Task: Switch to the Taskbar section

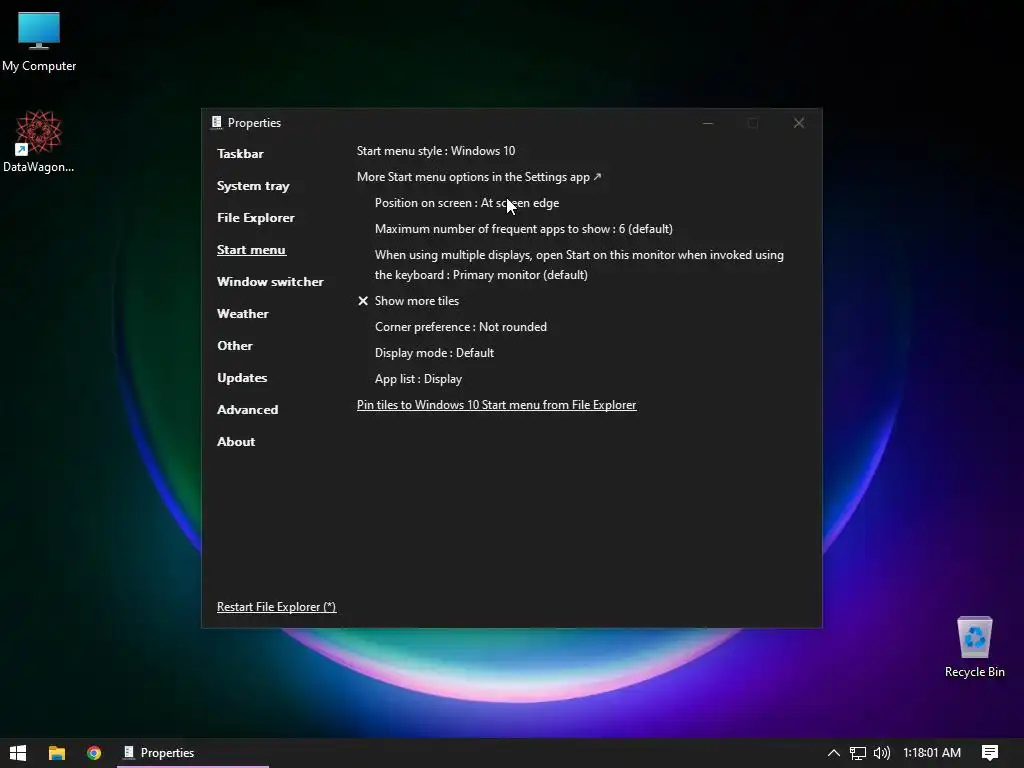Action: click(240, 154)
